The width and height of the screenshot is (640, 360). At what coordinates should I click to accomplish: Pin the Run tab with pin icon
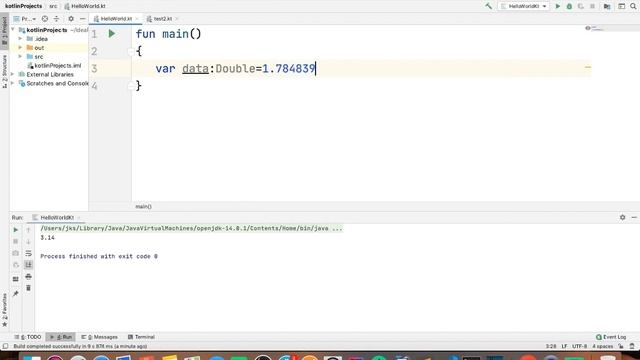click(x=16, y=294)
